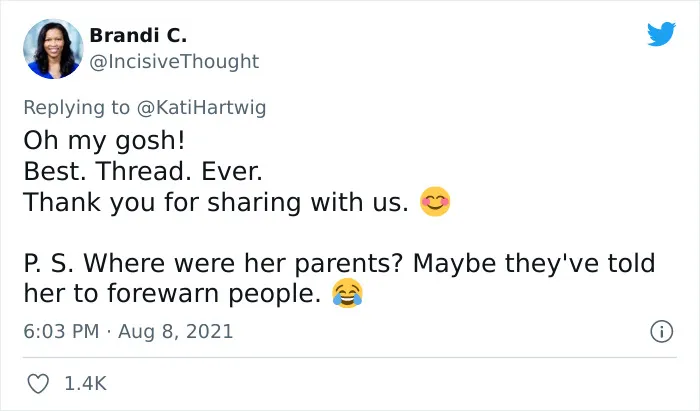Click 'Thank you for sharing with us.'
This screenshot has width=700, height=411.
click(216, 202)
